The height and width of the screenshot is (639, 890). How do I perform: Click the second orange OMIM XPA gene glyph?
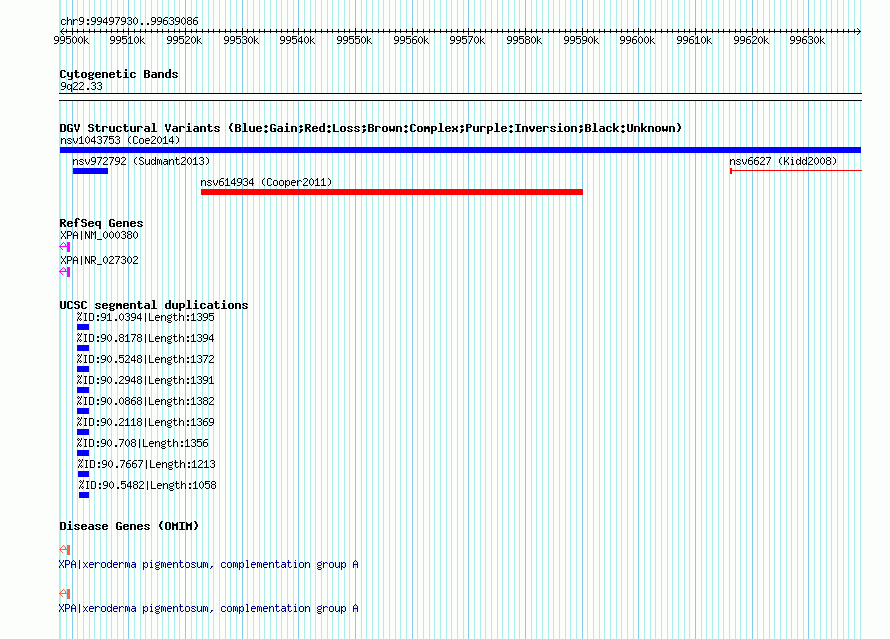tap(65, 594)
